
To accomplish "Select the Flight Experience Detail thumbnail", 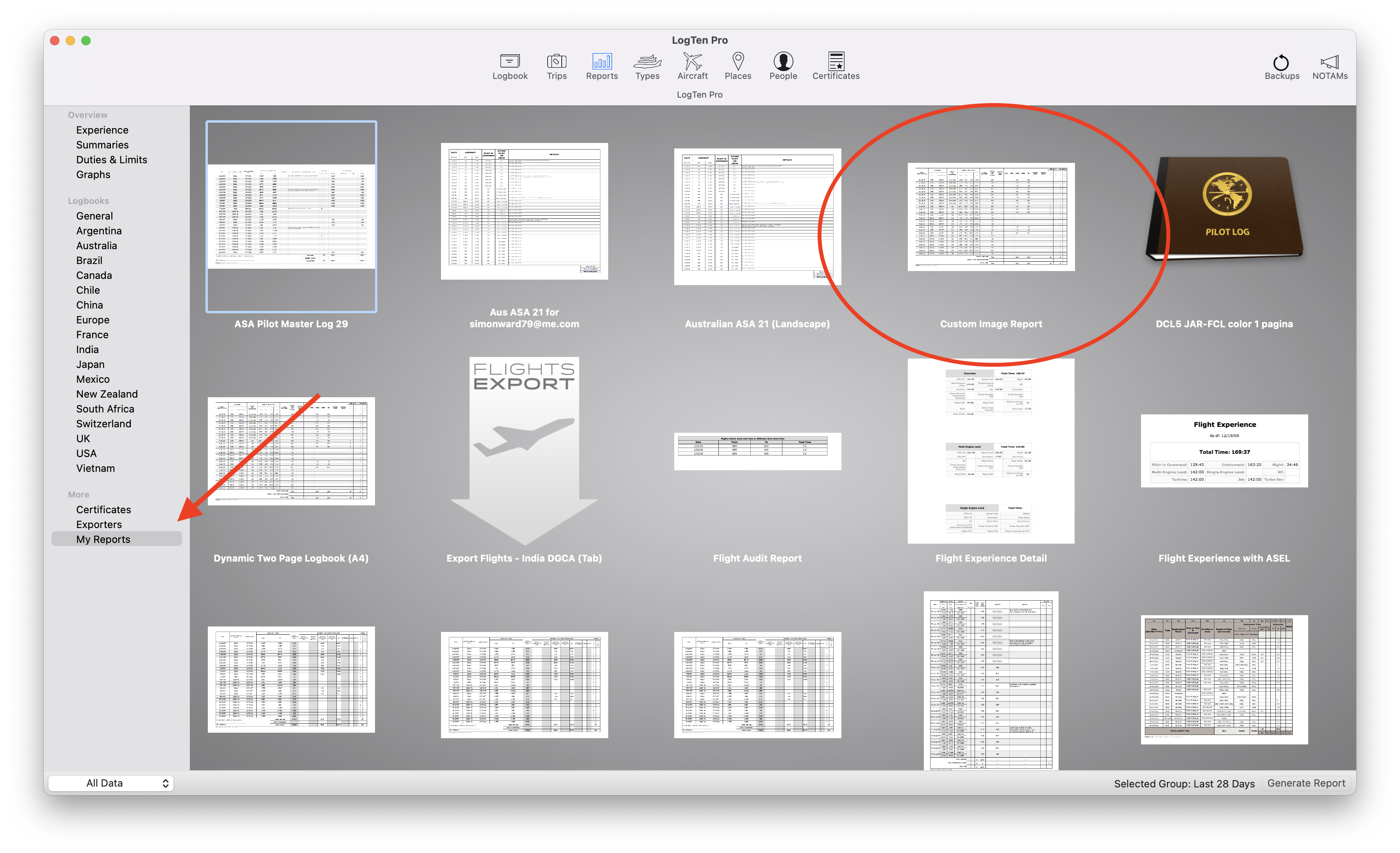I will (991, 451).
